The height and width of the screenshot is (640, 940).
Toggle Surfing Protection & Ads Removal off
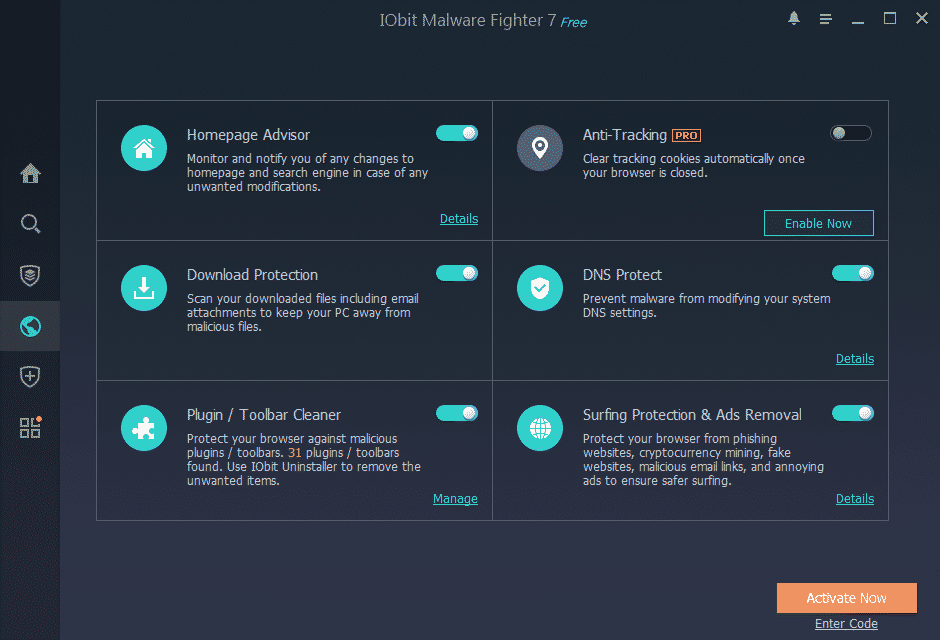pyautogui.click(x=852, y=413)
